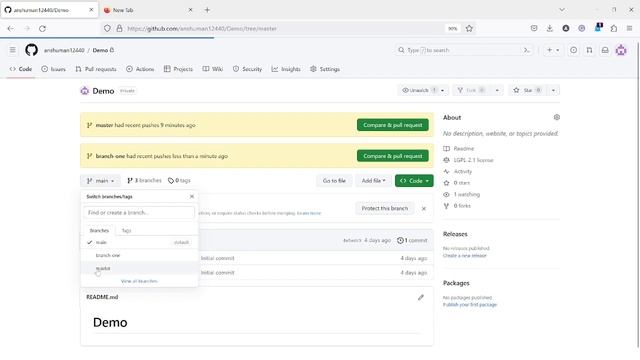
Task: Open the GitHub issues icon in header
Action: (573, 50)
